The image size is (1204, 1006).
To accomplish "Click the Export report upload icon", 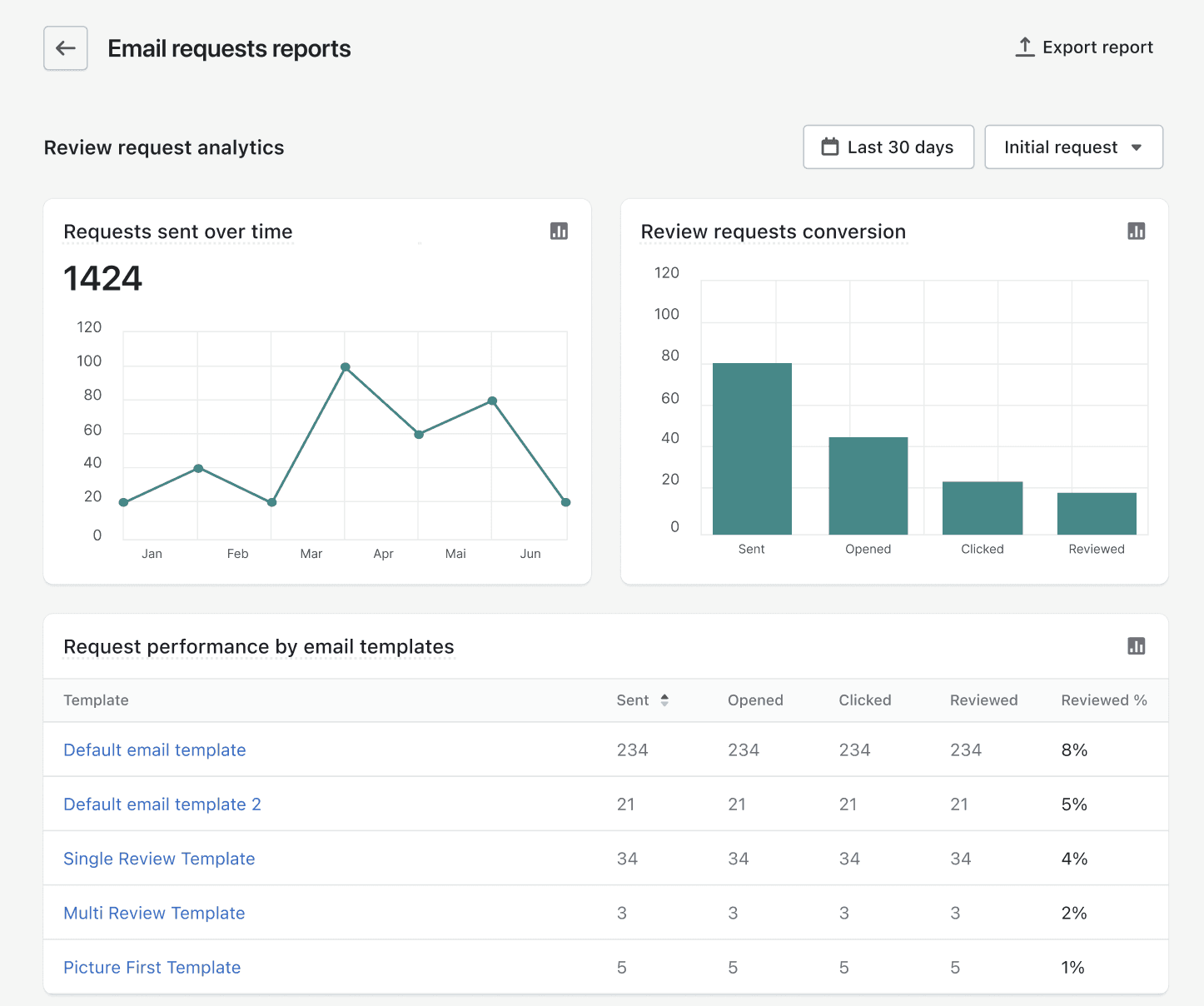I will [1025, 47].
